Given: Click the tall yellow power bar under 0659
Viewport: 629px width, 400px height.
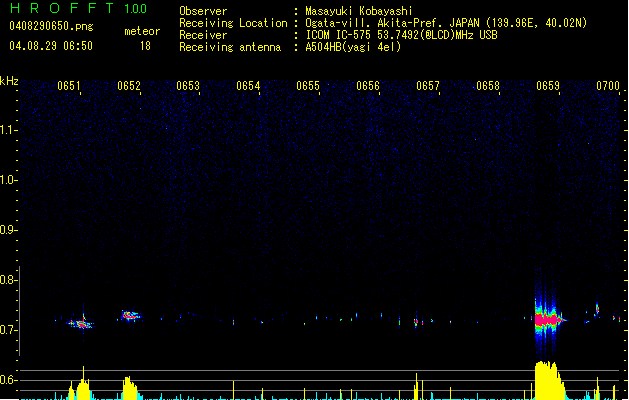Looking at the screenshot, I should 549,380.
